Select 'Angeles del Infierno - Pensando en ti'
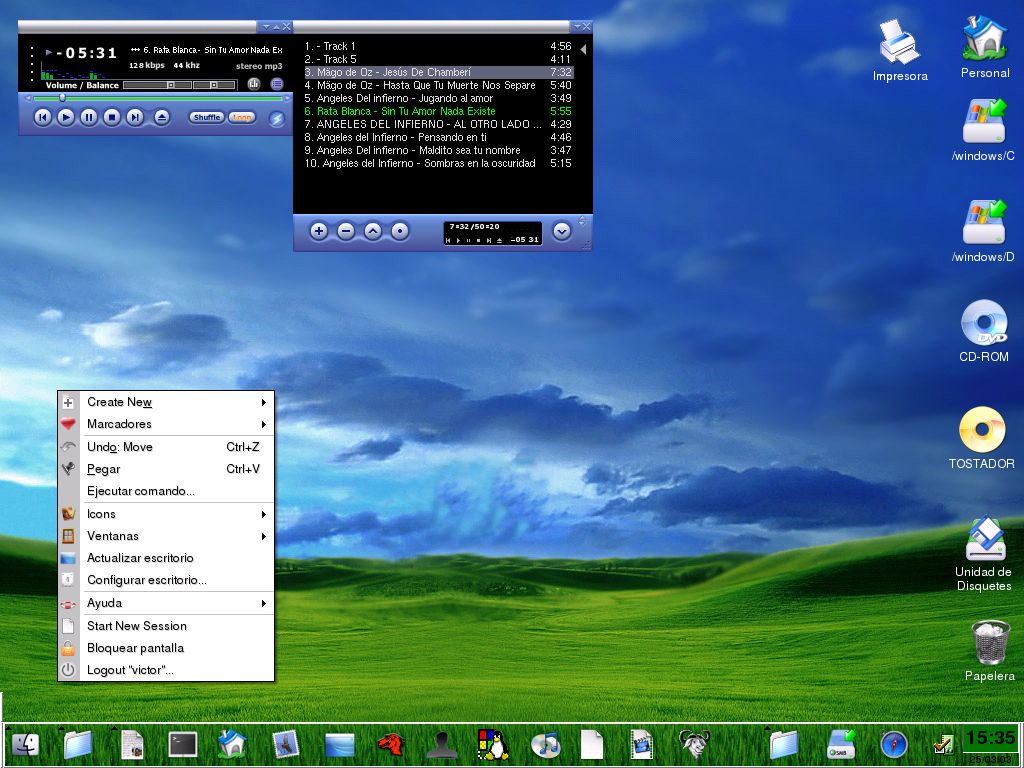 pyautogui.click(x=438, y=137)
